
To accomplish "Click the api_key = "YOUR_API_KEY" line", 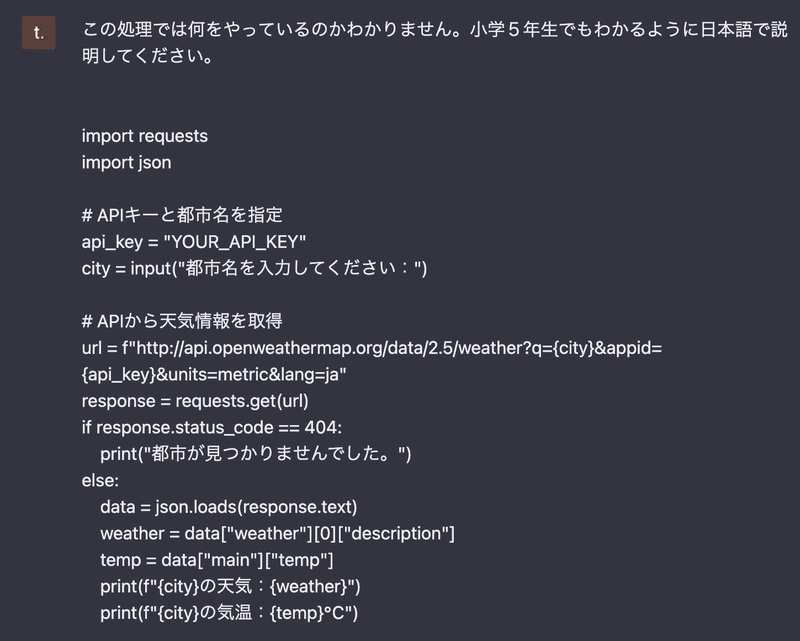I will (193, 242).
